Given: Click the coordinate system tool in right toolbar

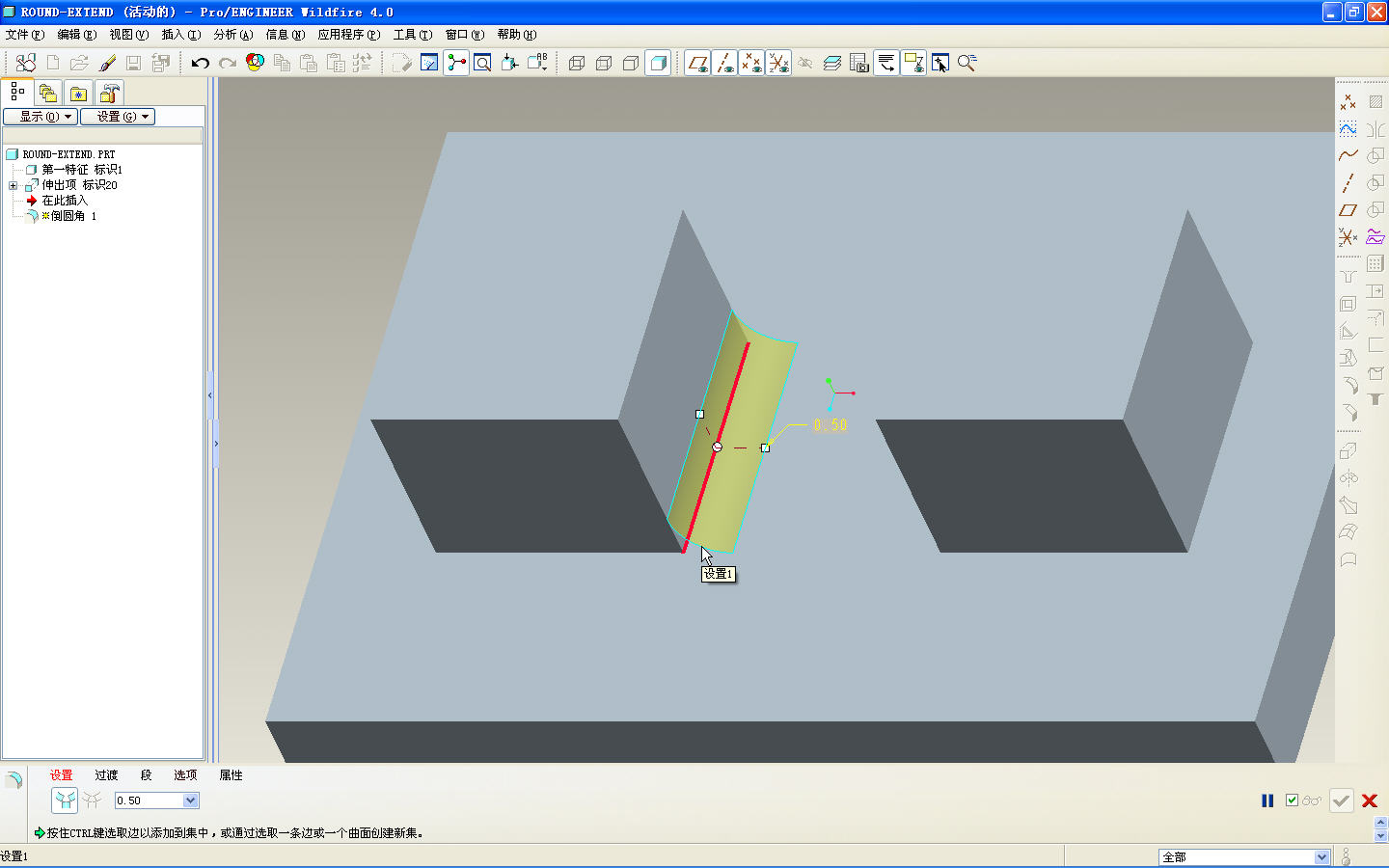Looking at the screenshot, I should pyautogui.click(x=1348, y=236).
